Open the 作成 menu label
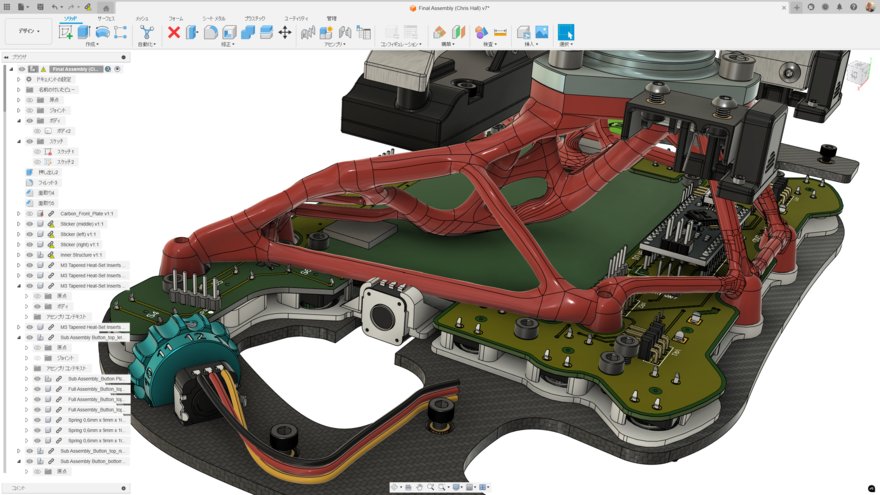The height and width of the screenshot is (495, 880). pos(91,44)
